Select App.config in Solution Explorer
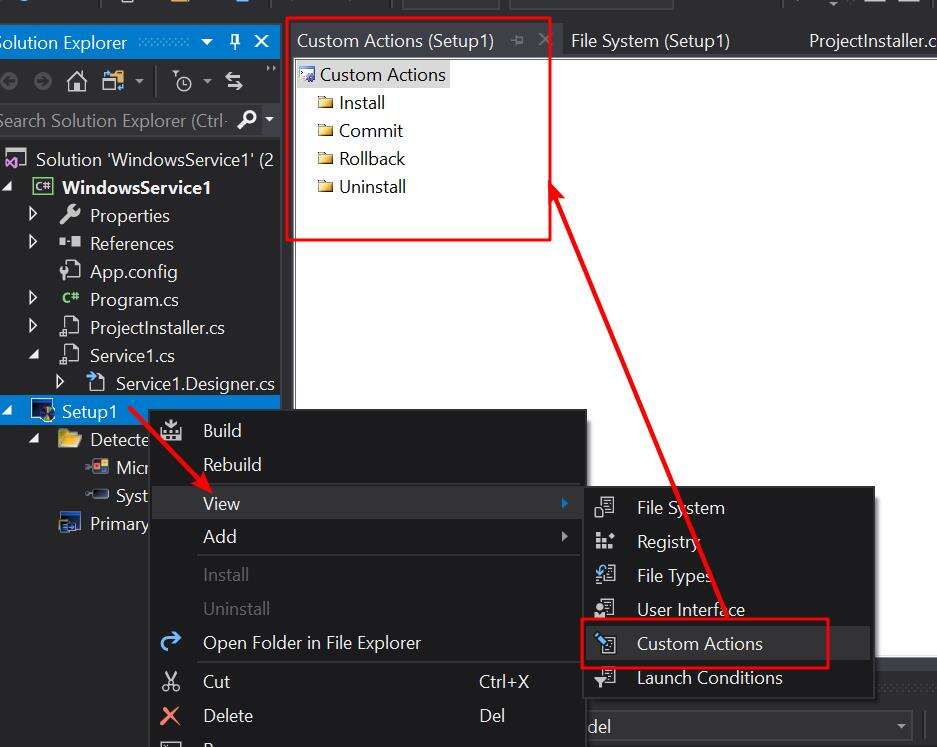 pos(133,271)
